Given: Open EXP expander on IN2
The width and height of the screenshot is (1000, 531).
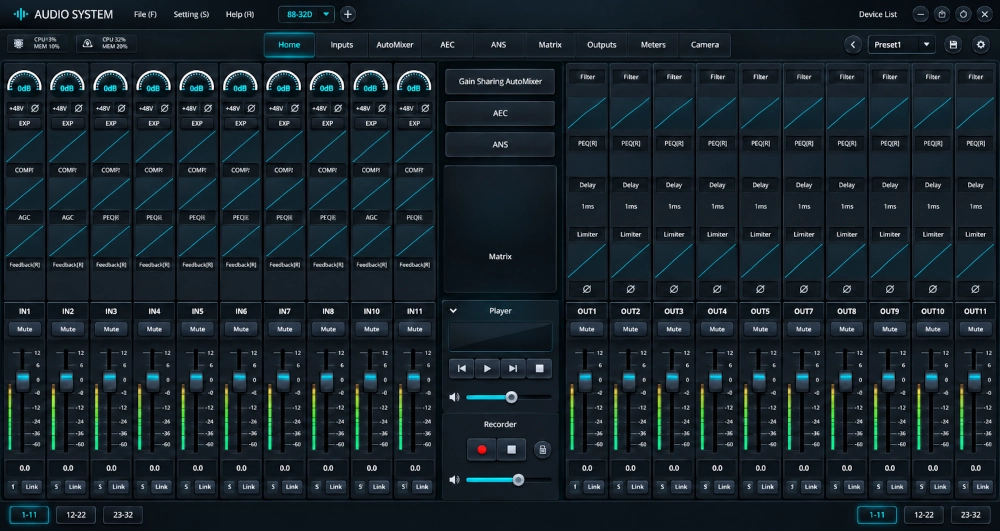Looking at the screenshot, I should pos(68,123).
